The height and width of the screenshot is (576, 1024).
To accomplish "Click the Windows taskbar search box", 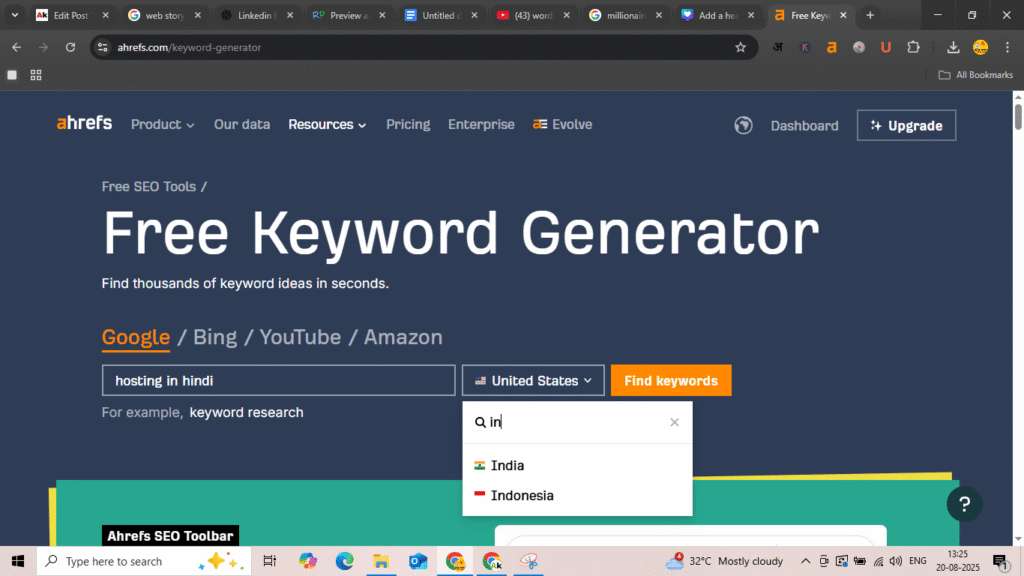I will [x=144, y=561].
